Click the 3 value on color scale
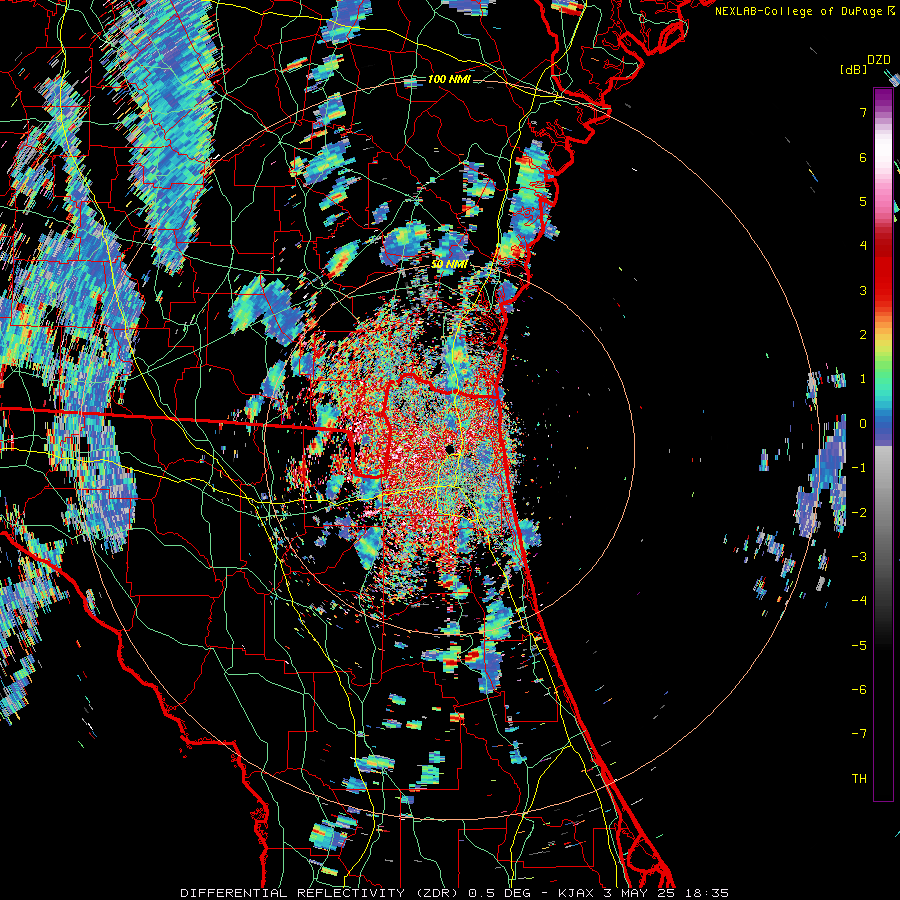This screenshot has height=900, width=900. coord(863,290)
